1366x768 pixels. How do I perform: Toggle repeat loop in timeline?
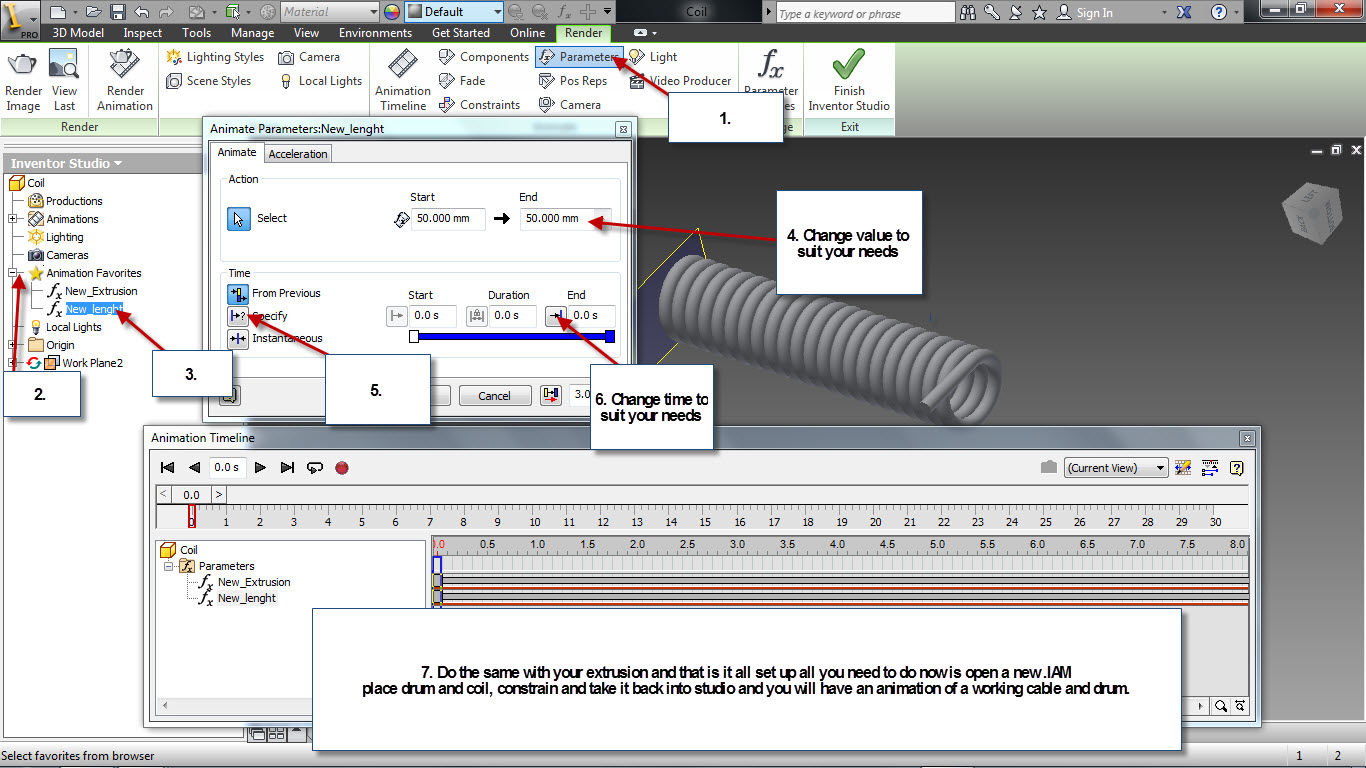(315, 467)
